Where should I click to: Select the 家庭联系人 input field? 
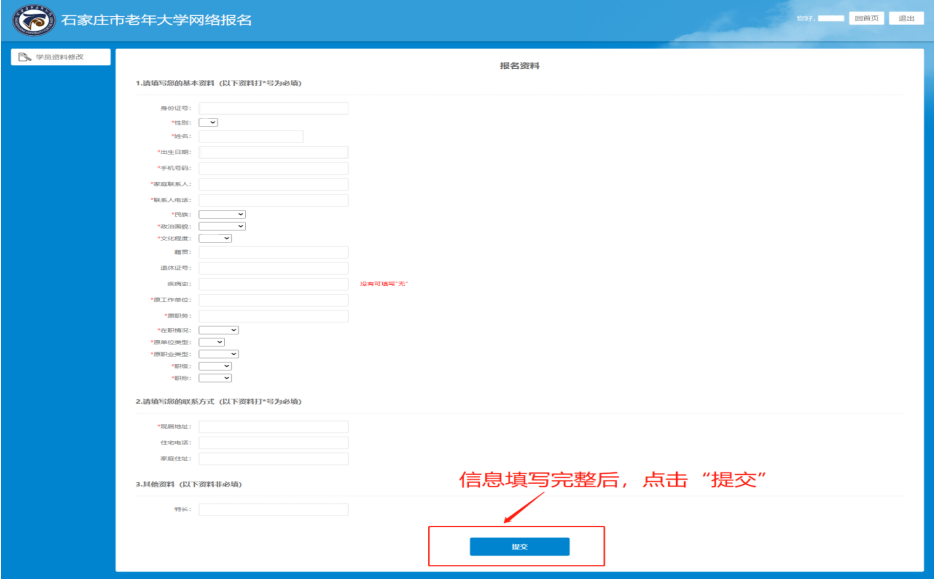pyautogui.click(x=273, y=184)
